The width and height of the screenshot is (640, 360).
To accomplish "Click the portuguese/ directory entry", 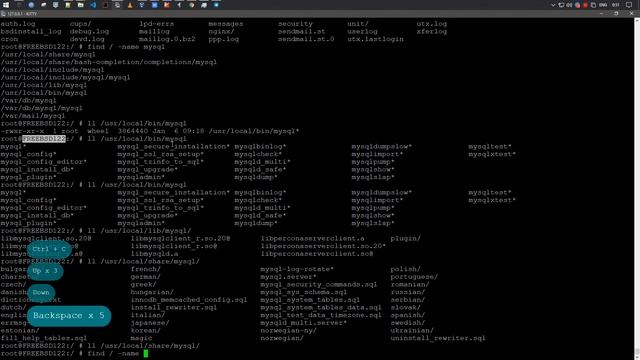I will point(414,277).
